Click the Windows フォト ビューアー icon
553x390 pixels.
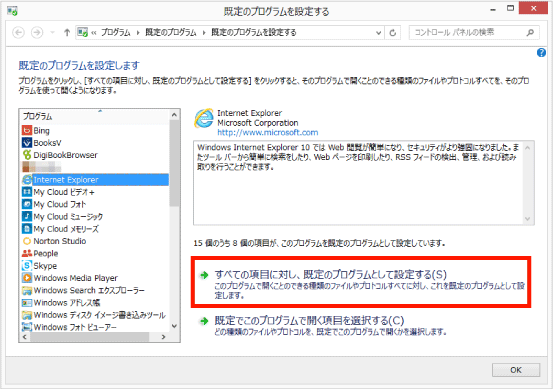click(27, 327)
